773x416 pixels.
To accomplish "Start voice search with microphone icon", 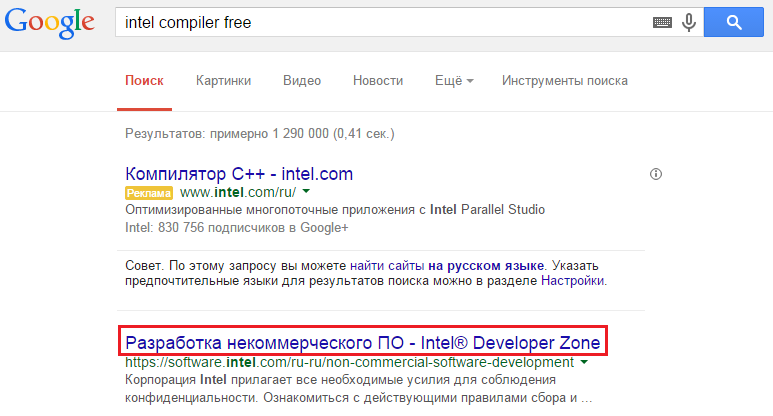I will click(689, 22).
